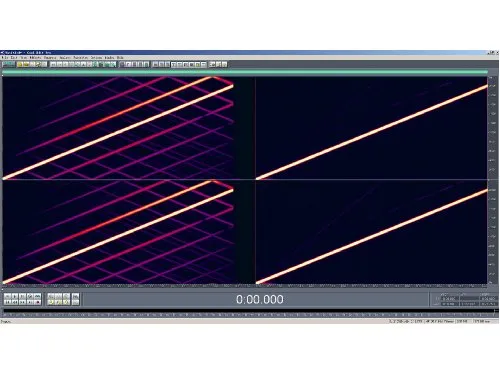Open the Effects menu
Viewport: 500px width, 375px height.
pyautogui.click(x=35, y=58)
